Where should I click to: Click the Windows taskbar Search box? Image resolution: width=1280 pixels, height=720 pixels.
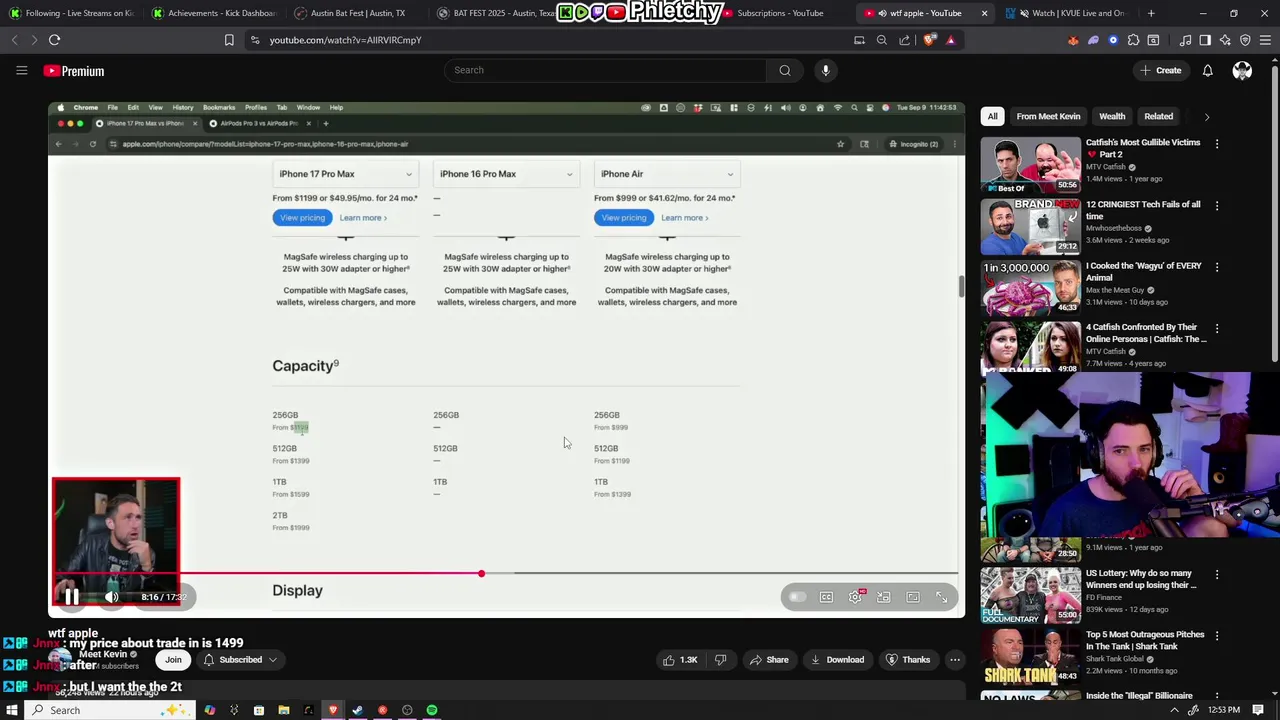108,710
